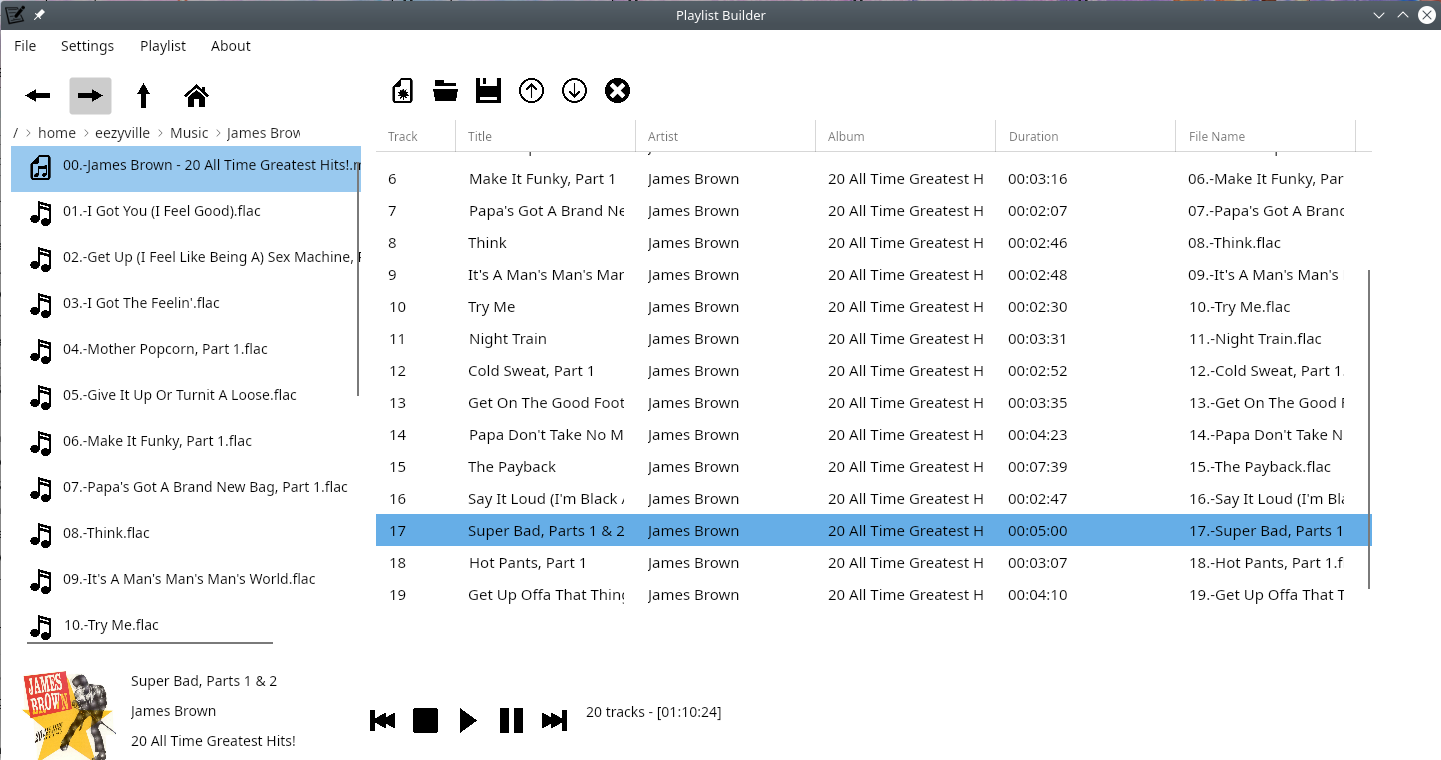Go to root '/' in the breadcrumb
Image resolution: width=1441 pixels, height=760 pixels.
pos(15,133)
